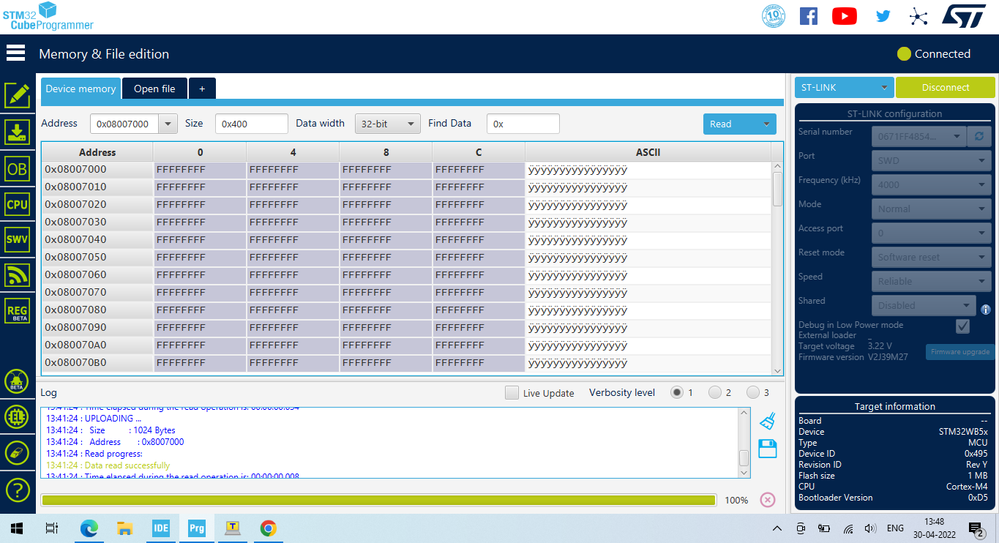The image size is (999, 543).
Task: Open File Explorer from taskbar
Action: 124,528
